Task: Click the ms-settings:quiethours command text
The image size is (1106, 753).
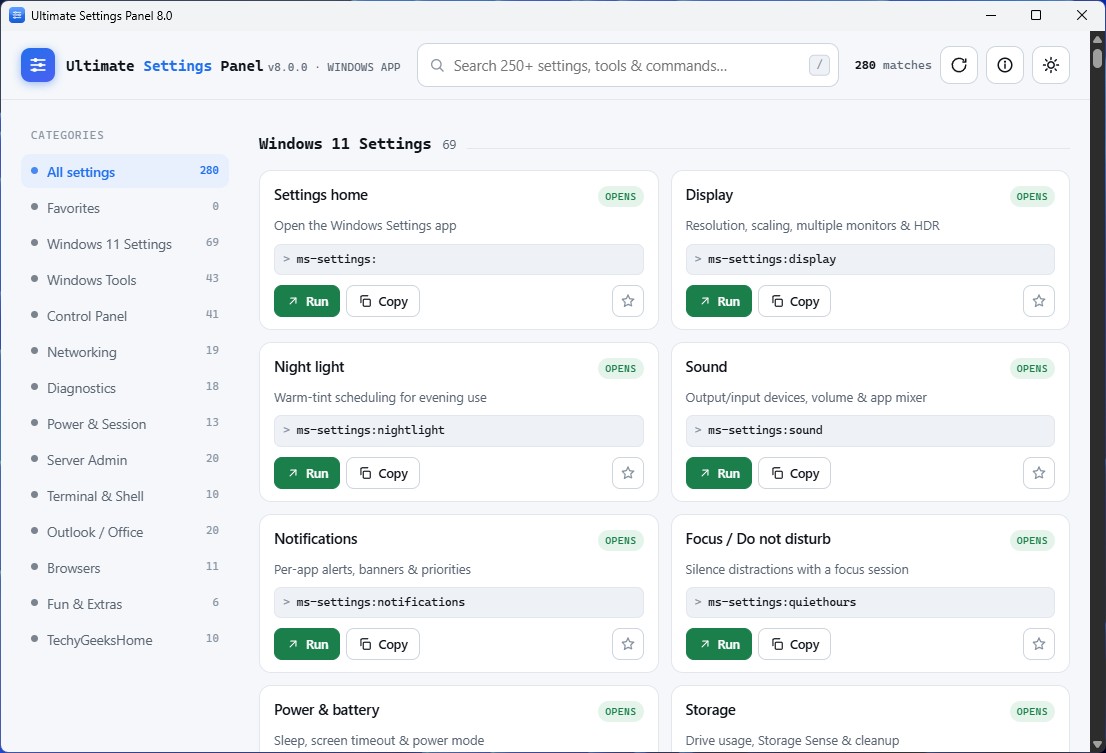Action: click(x=782, y=602)
